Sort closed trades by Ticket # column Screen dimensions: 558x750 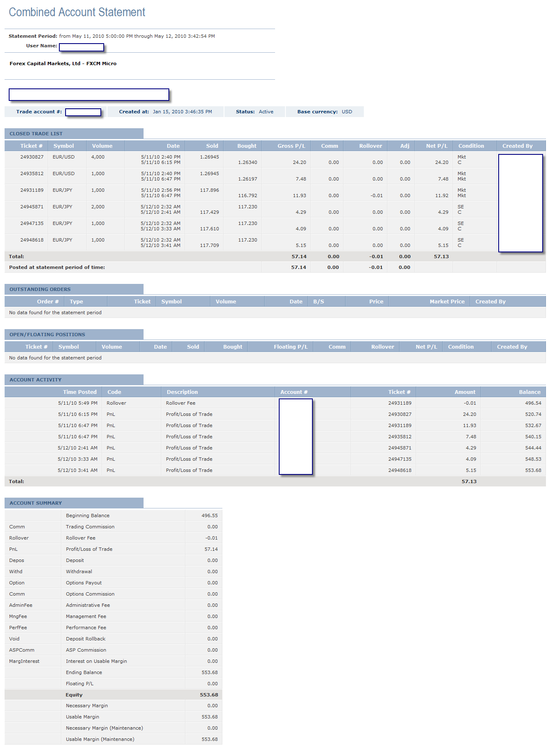coord(31,146)
